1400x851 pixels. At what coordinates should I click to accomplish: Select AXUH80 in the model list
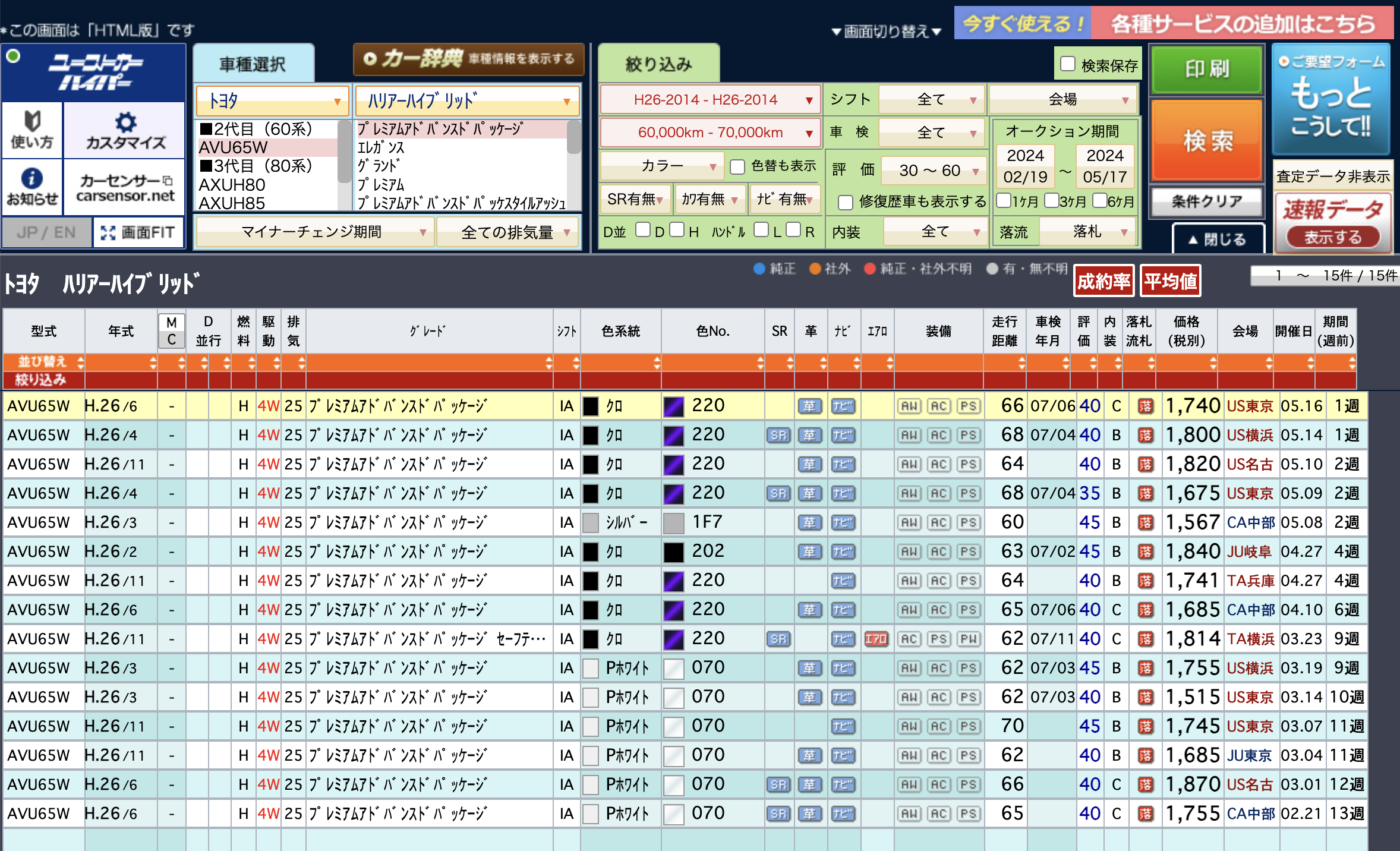click(267, 185)
